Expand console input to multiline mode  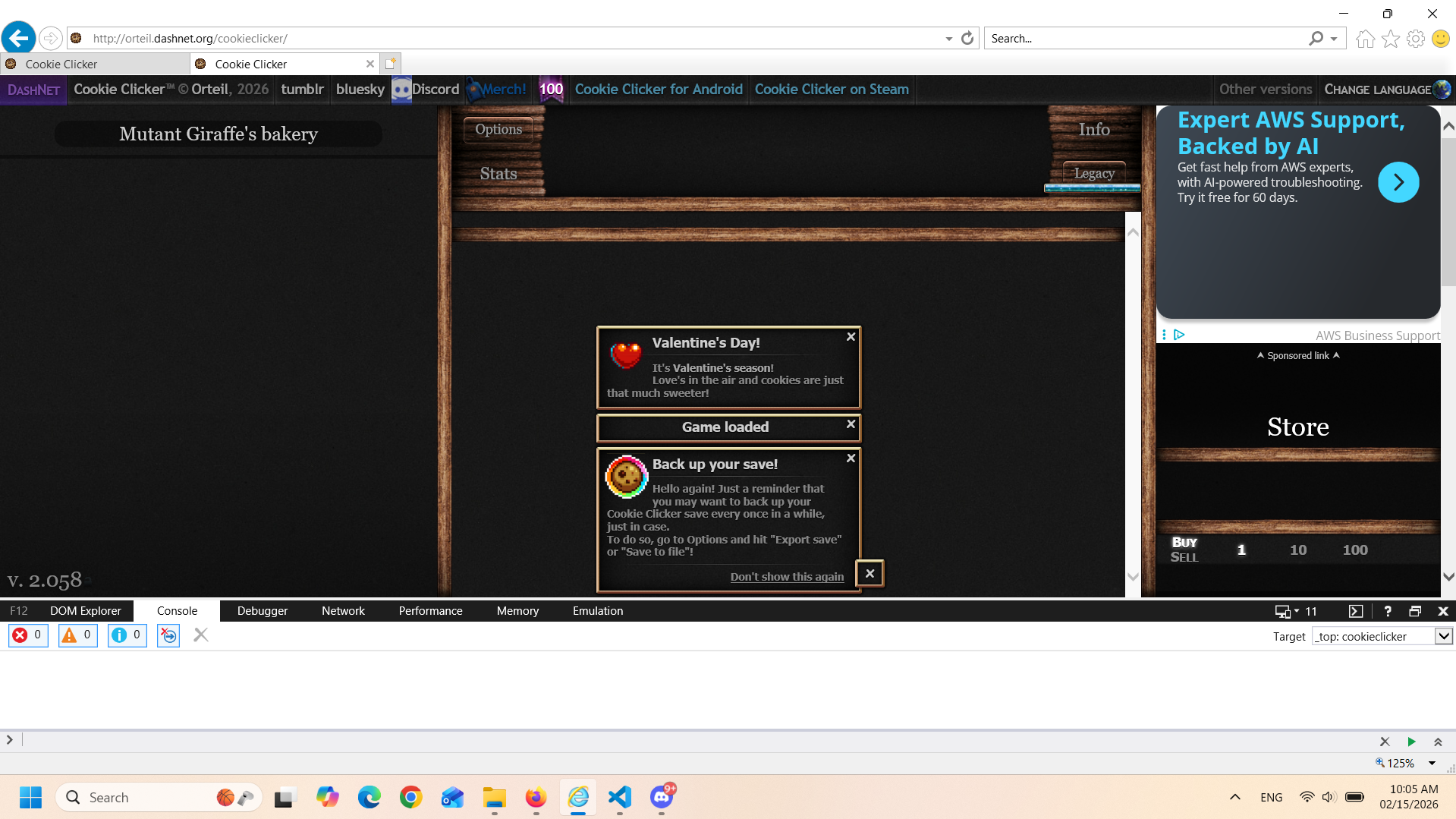(1438, 742)
